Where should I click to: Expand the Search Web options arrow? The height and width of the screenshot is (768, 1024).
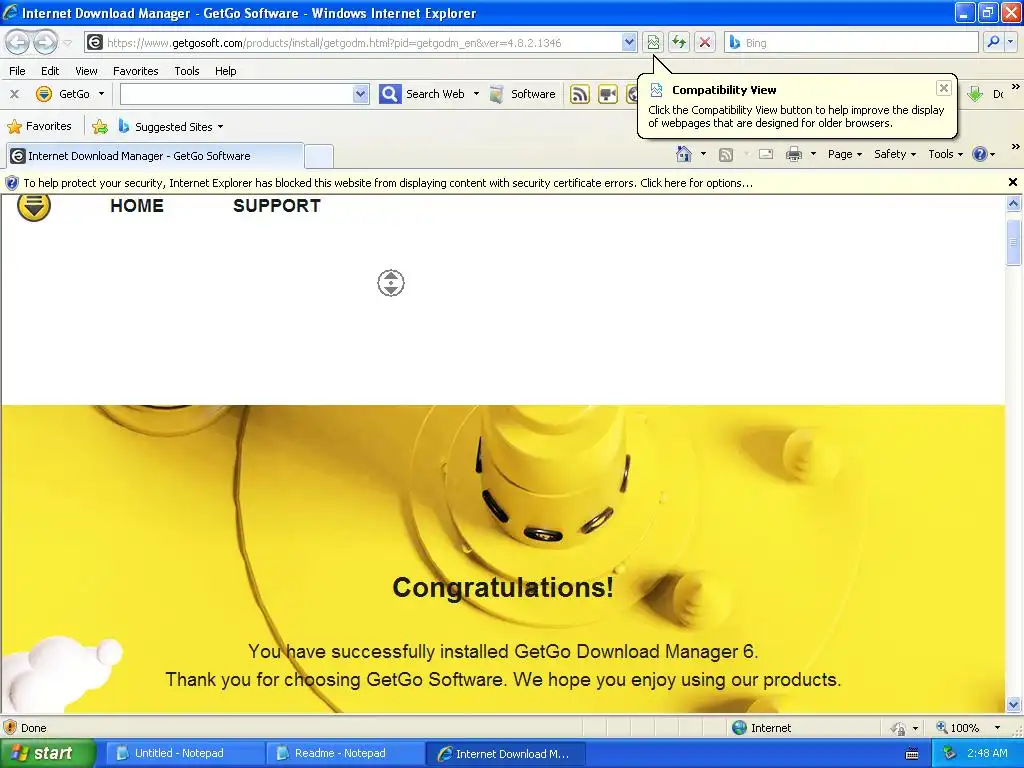[x=476, y=94]
